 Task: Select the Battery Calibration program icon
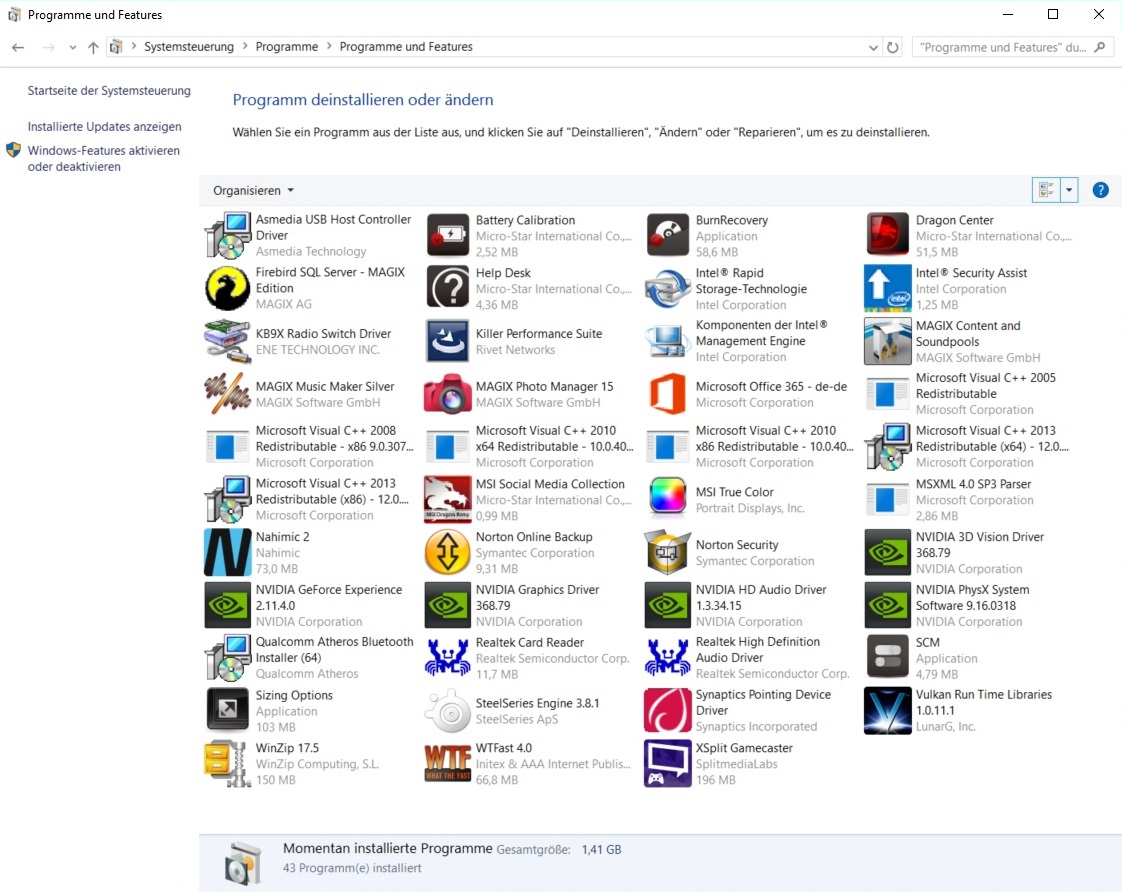pos(448,235)
